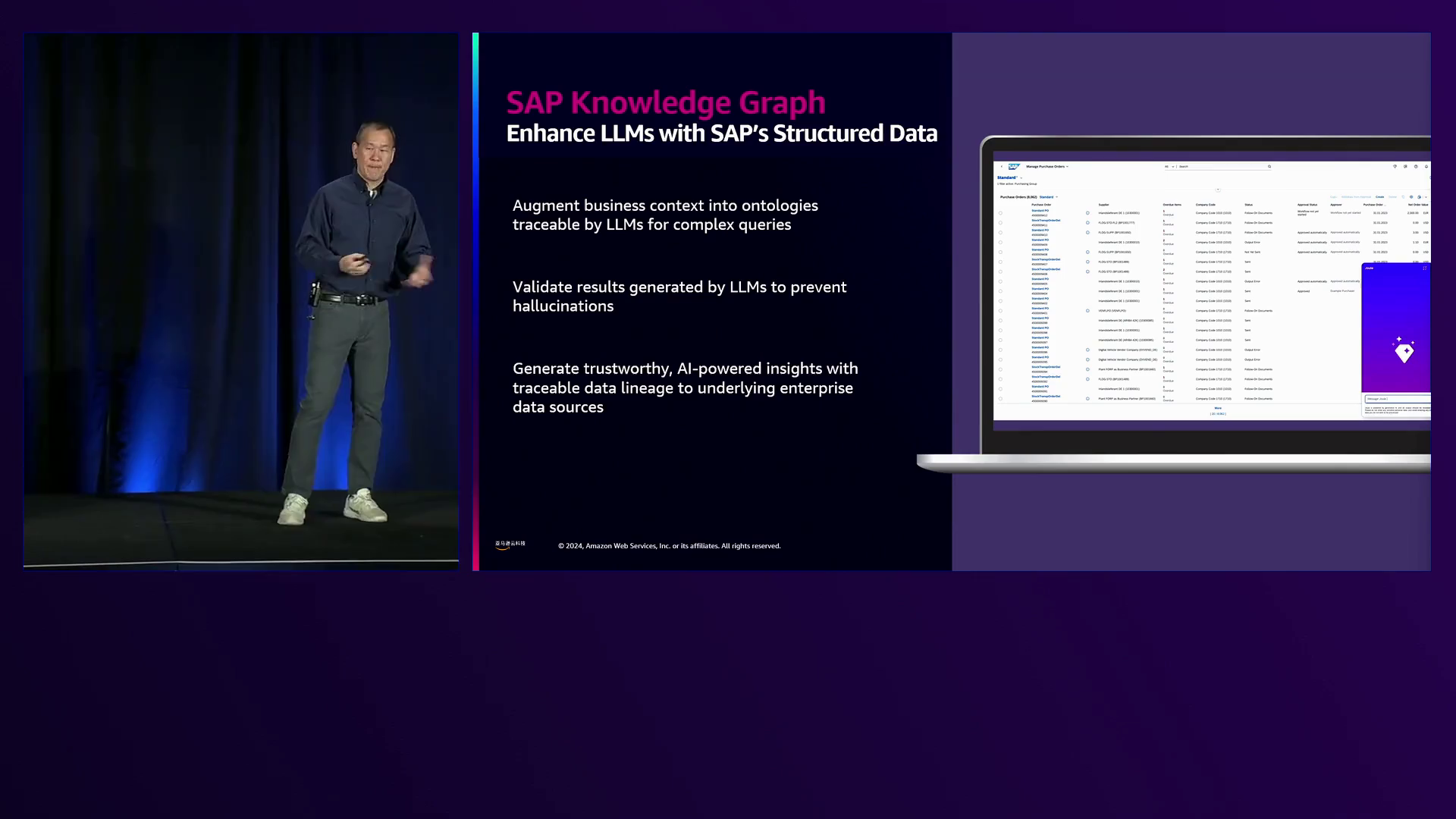1456x819 pixels.
Task: Open the Manage Purchase Orders title dropdown
Action: pos(1067,166)
